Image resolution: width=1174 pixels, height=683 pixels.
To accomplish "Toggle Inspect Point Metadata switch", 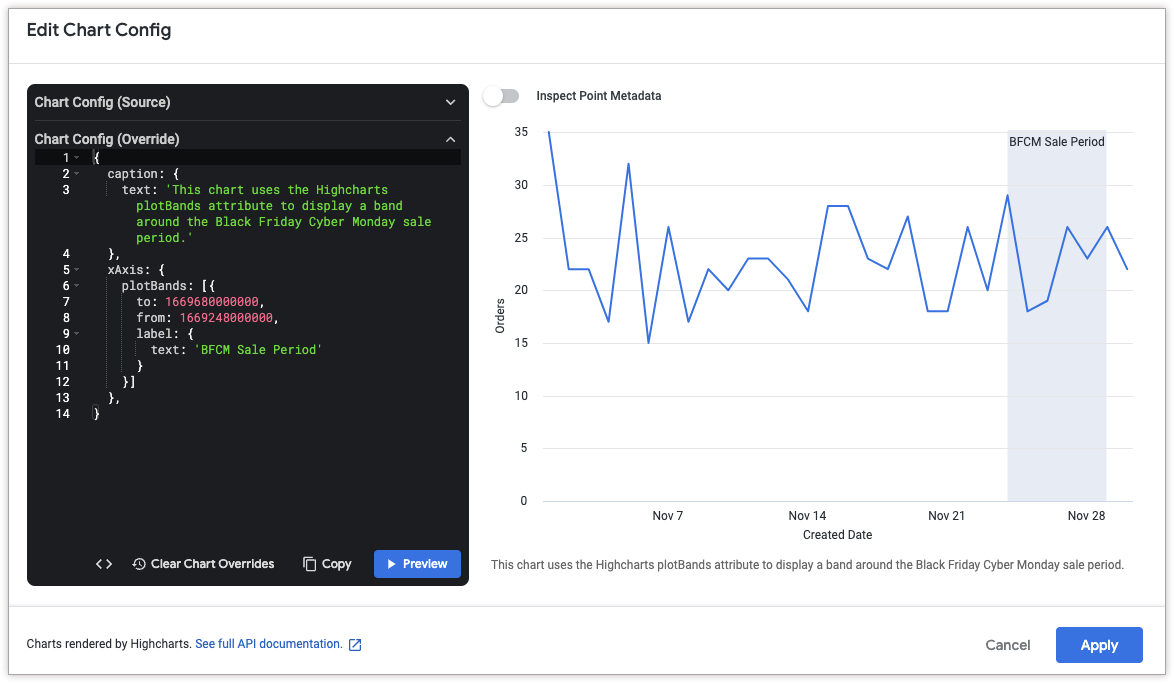I will (x=501, y=96).
